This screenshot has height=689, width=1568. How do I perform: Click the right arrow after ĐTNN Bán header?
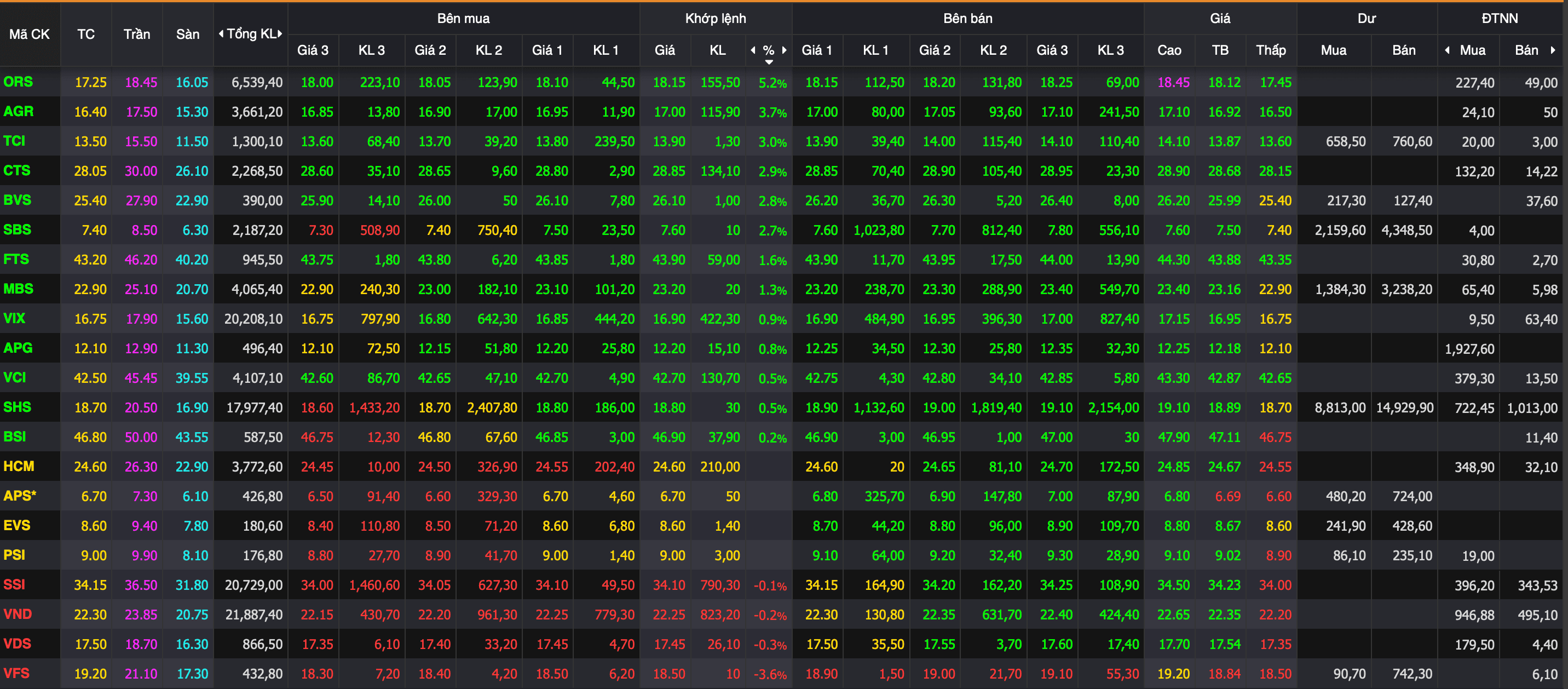pyautogui.click(x=1553, y=50)
